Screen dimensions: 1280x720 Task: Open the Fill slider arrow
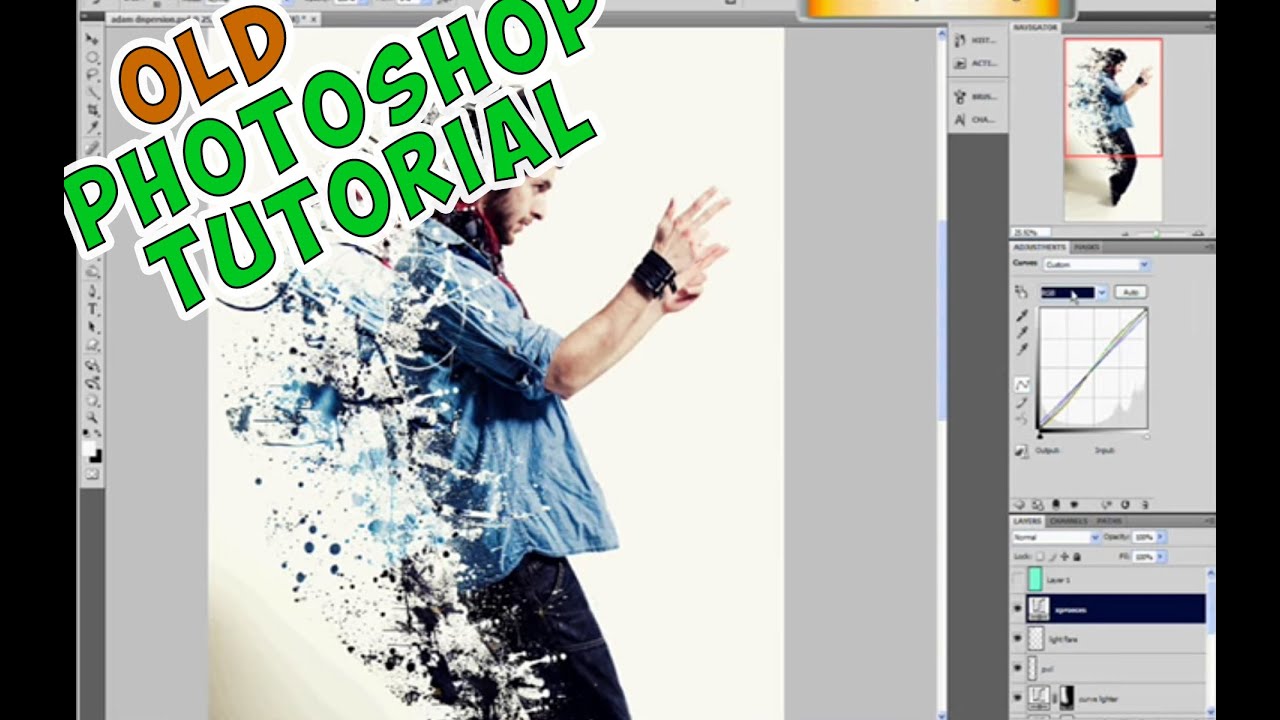(x=1161, y=557)
